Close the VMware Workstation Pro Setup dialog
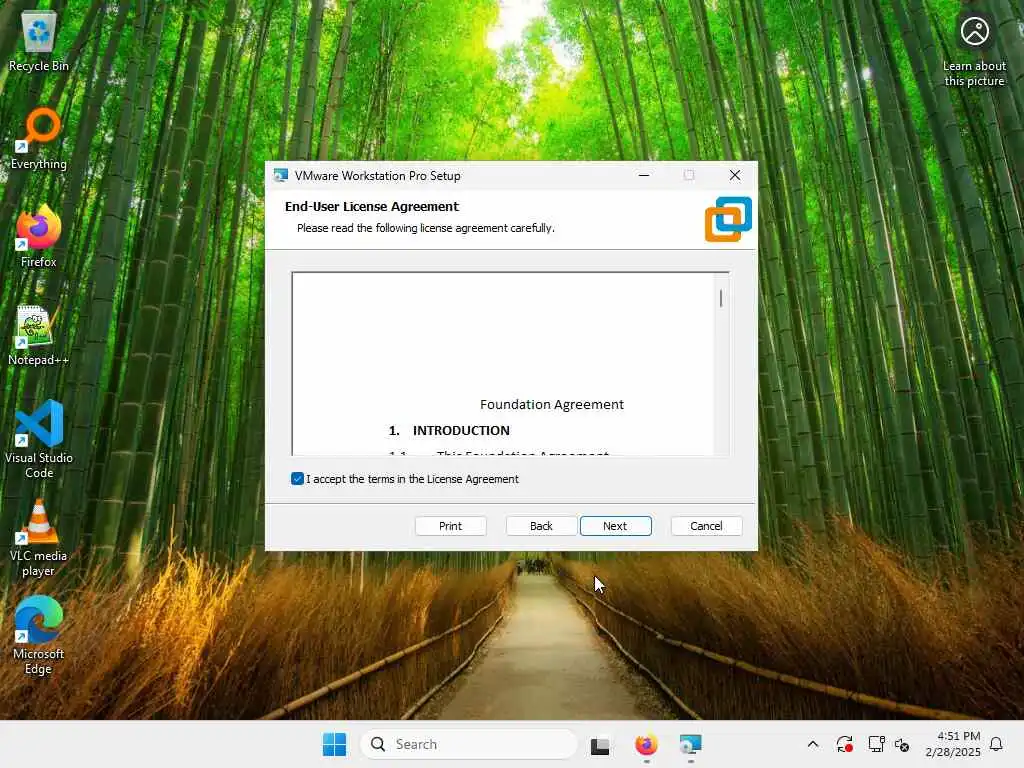The height and width of the screenshot is (768, 1024). click(x=735, y=175)
